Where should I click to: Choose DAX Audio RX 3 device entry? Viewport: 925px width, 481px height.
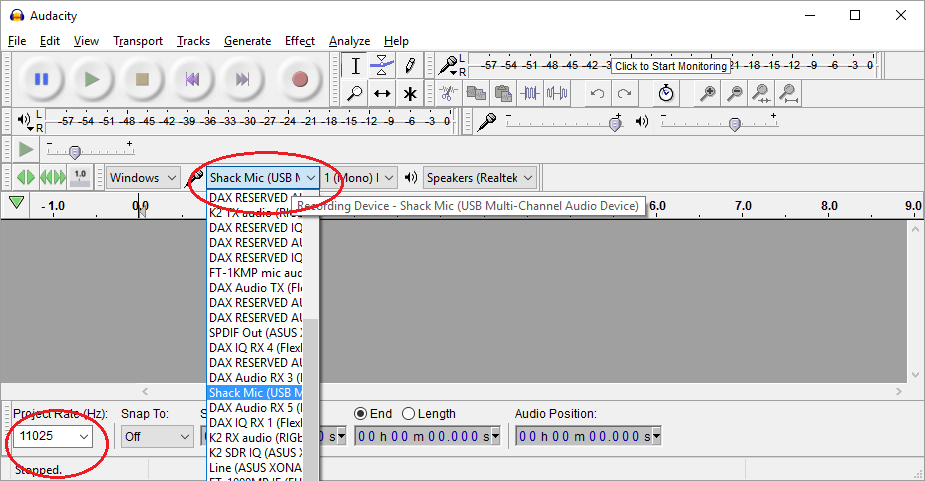(255, 378)
